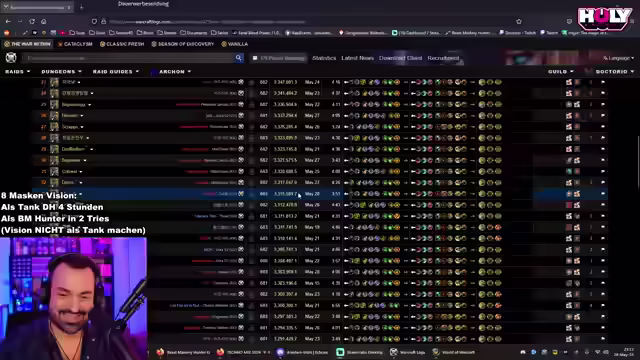Viewport: 640px width, 360px height.
Task: Open the Doctorio user menu
Action: click(x=614, y=71)
